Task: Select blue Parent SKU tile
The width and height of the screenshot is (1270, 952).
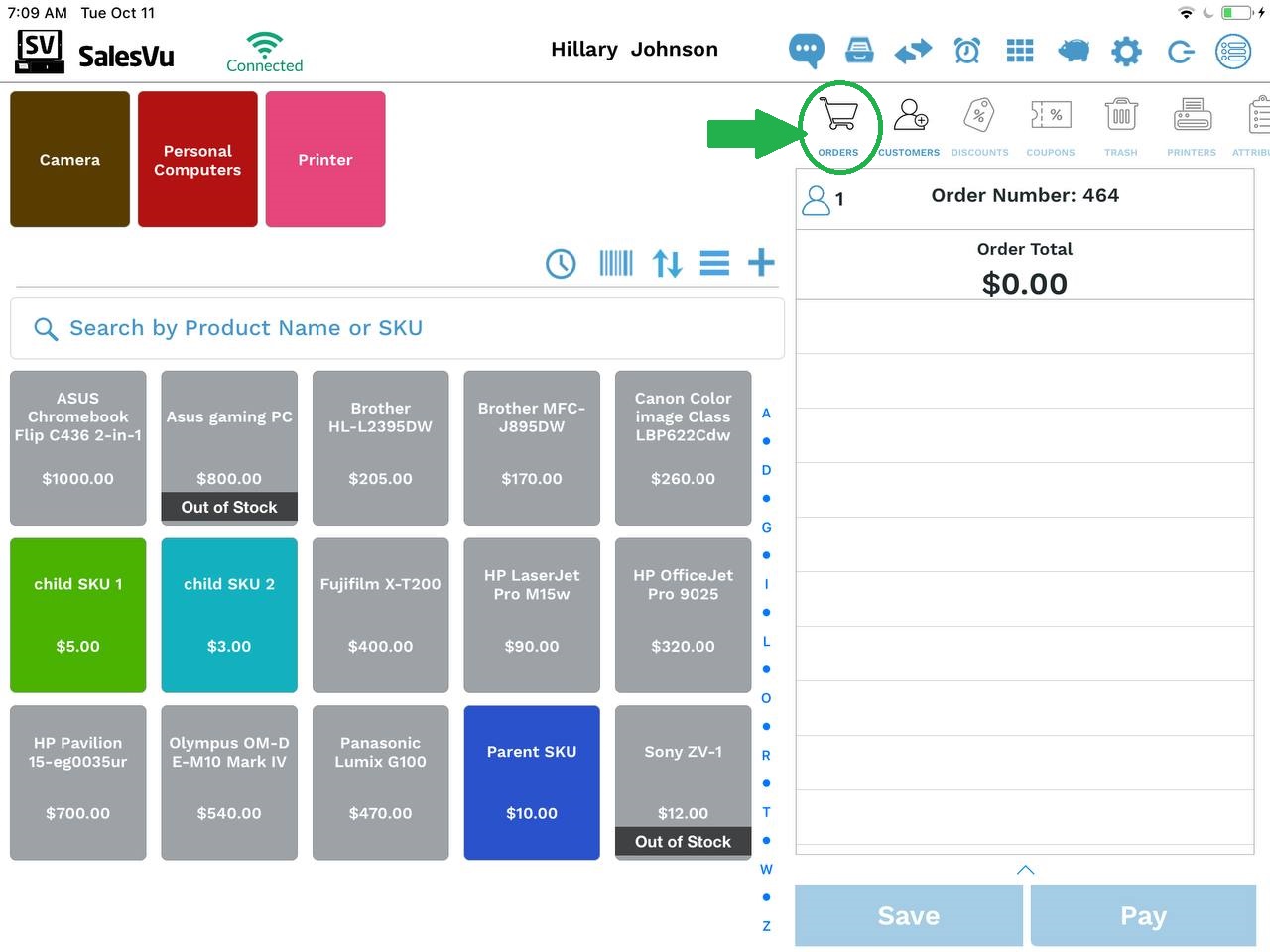Action: [532, 782]
